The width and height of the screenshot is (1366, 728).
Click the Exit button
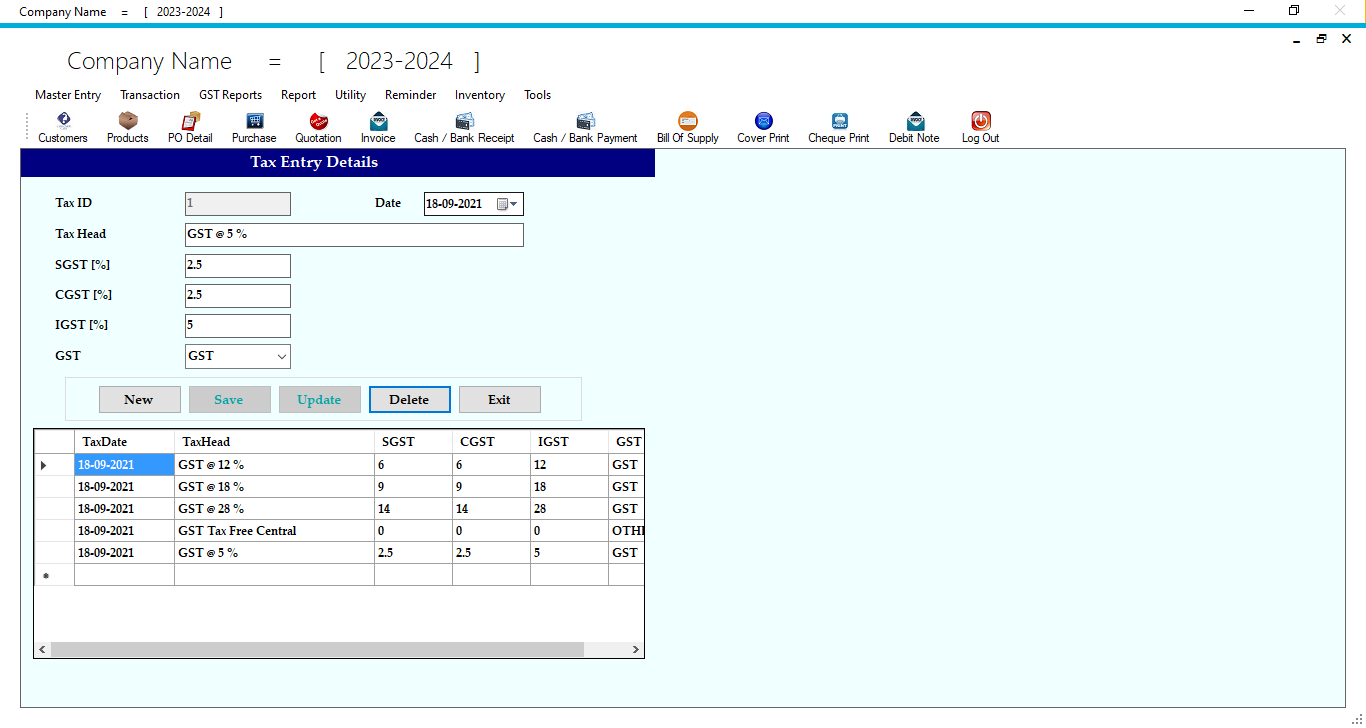pos(500,399)
